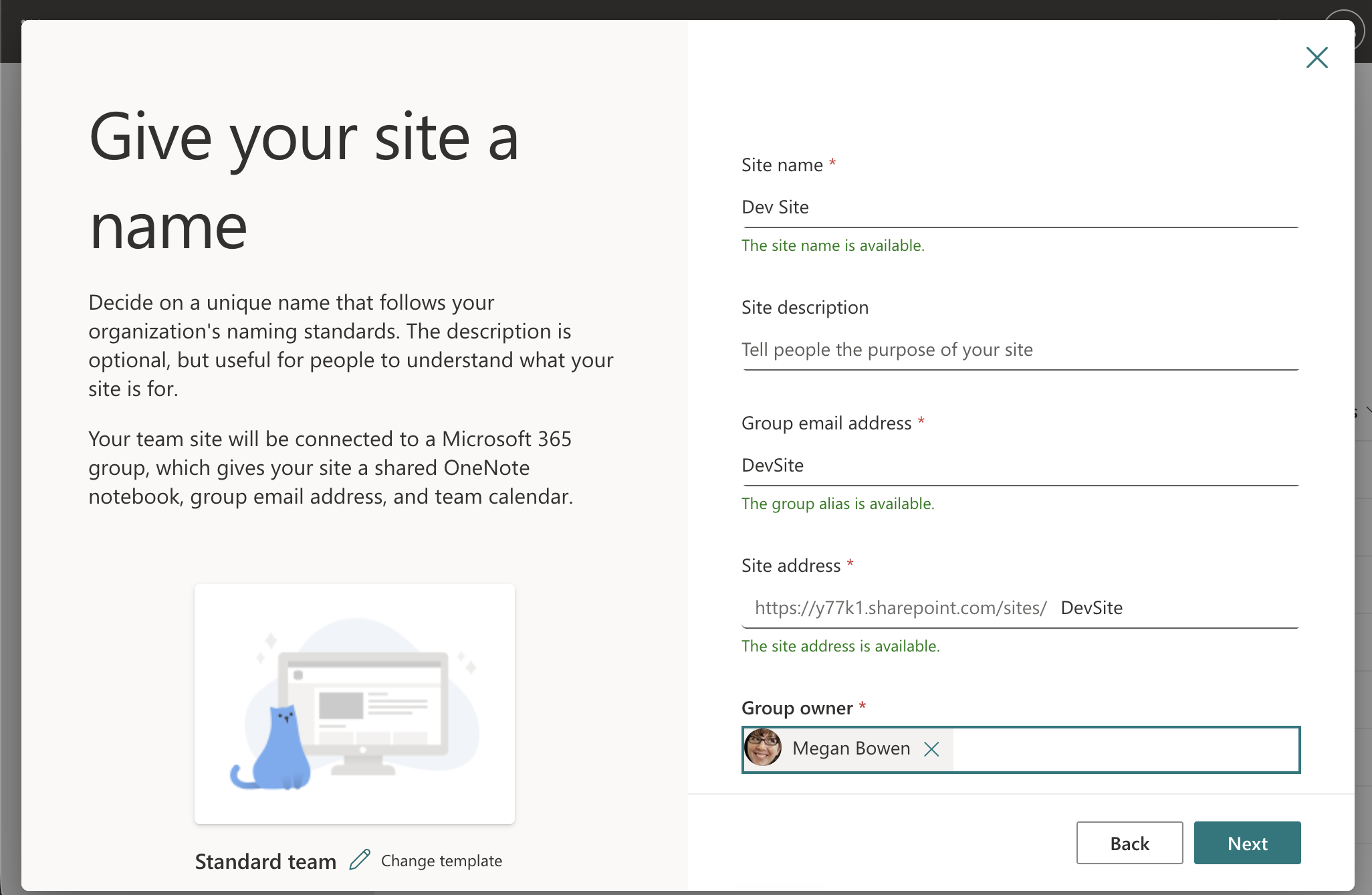Open the Change template link

[441, 861]
